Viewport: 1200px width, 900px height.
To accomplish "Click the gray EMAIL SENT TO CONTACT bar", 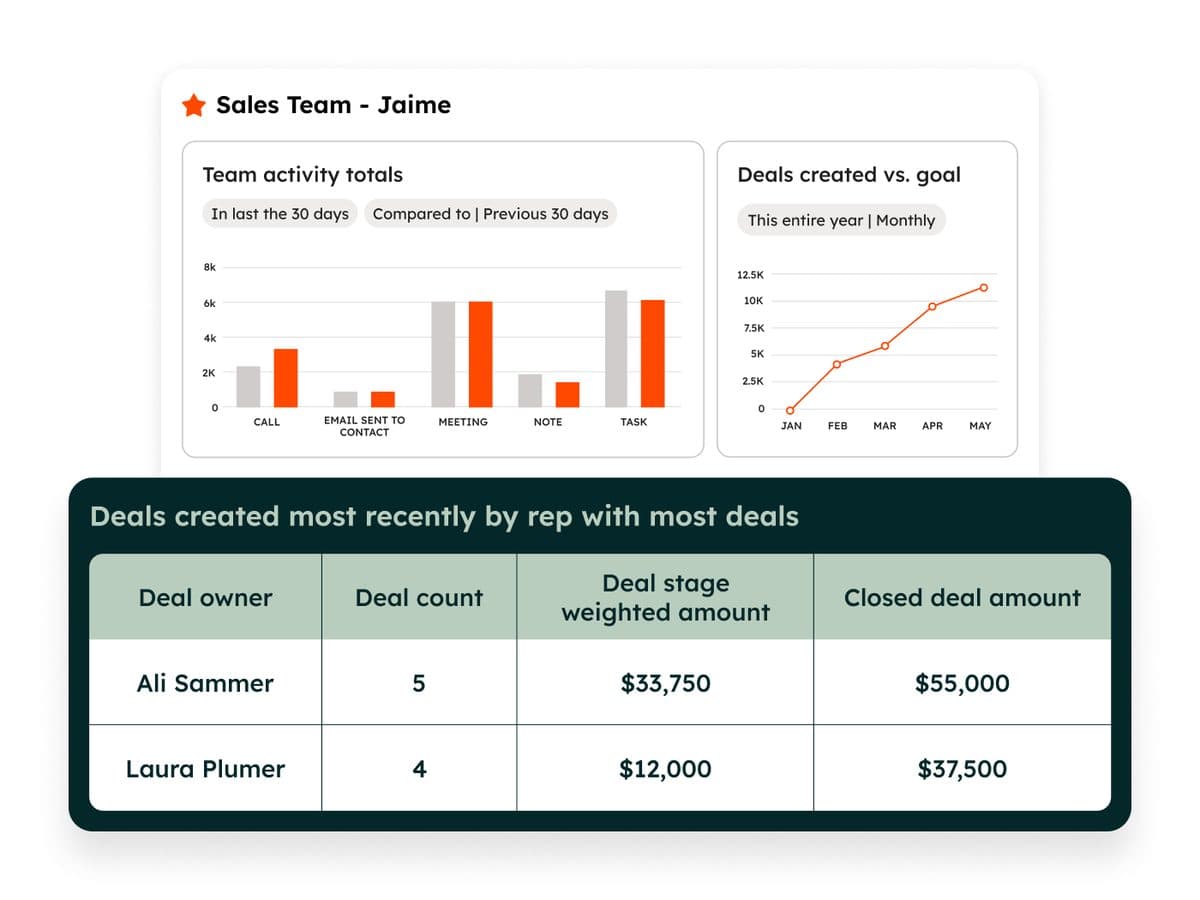I will [345, 399].
